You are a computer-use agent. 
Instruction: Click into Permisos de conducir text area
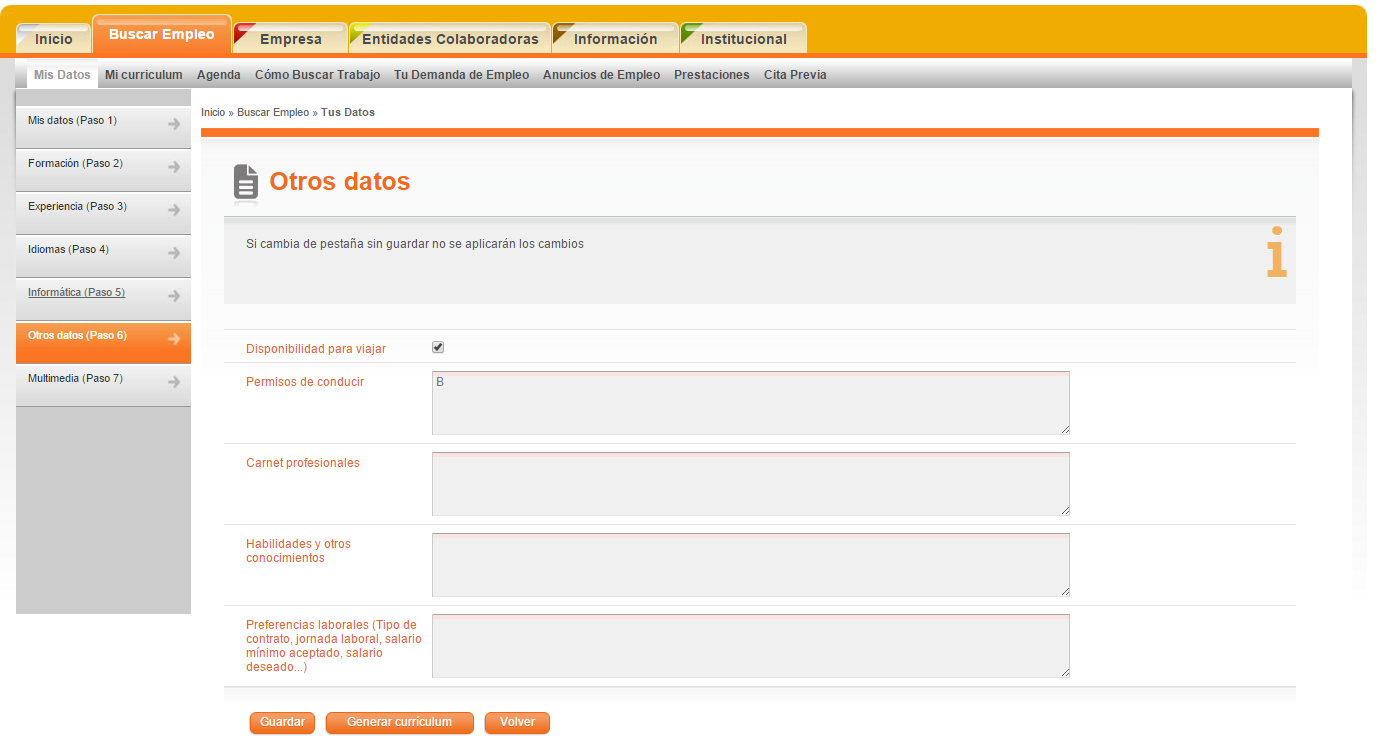(x=750, y=403)
